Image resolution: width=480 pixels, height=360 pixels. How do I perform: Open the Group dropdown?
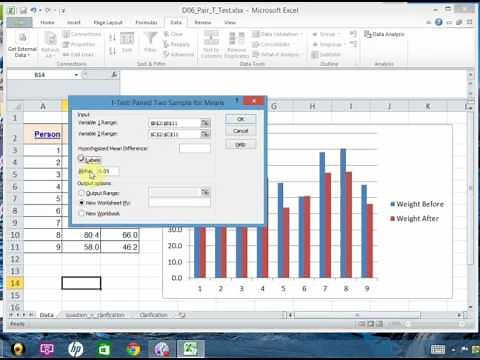326,34
